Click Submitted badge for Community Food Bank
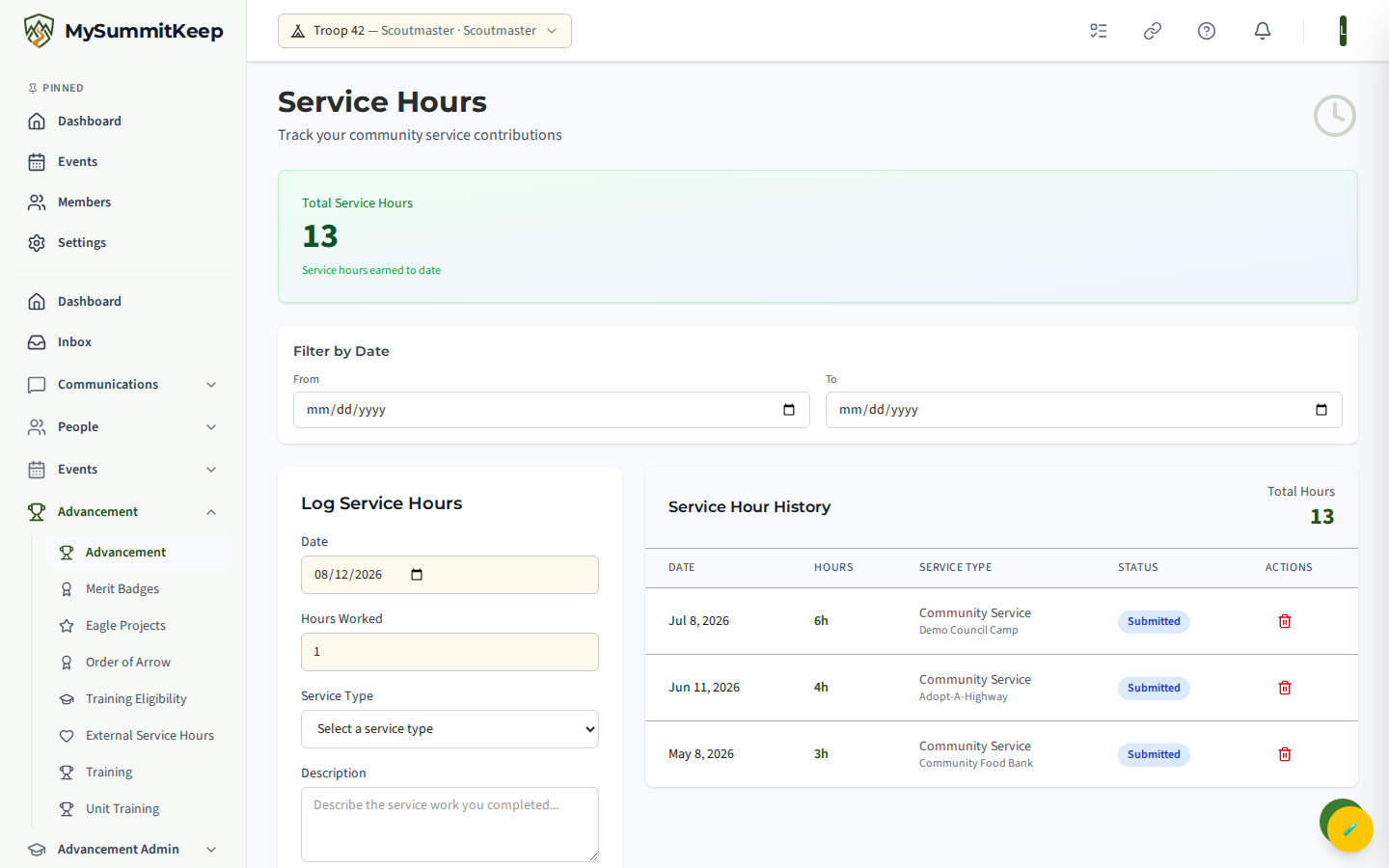This screenshot has width=1389, height=868. 1154,755
